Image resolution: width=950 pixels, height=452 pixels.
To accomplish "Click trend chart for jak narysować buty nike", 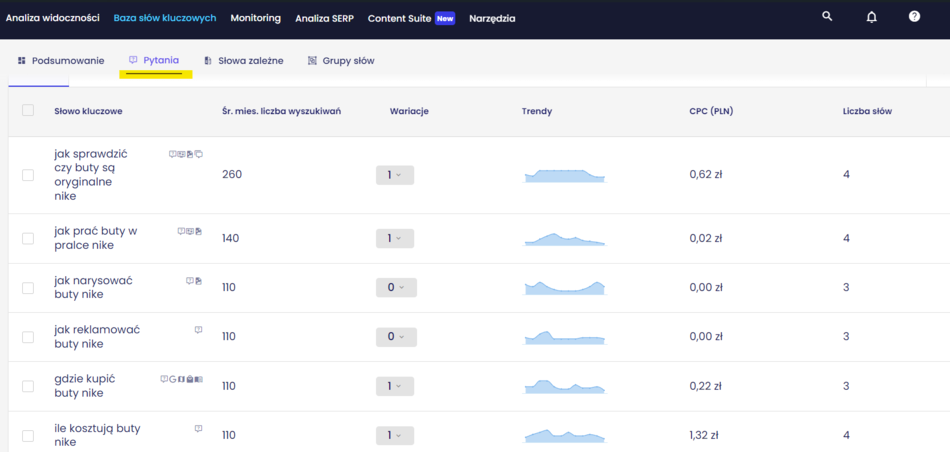I will pos(565,287).
